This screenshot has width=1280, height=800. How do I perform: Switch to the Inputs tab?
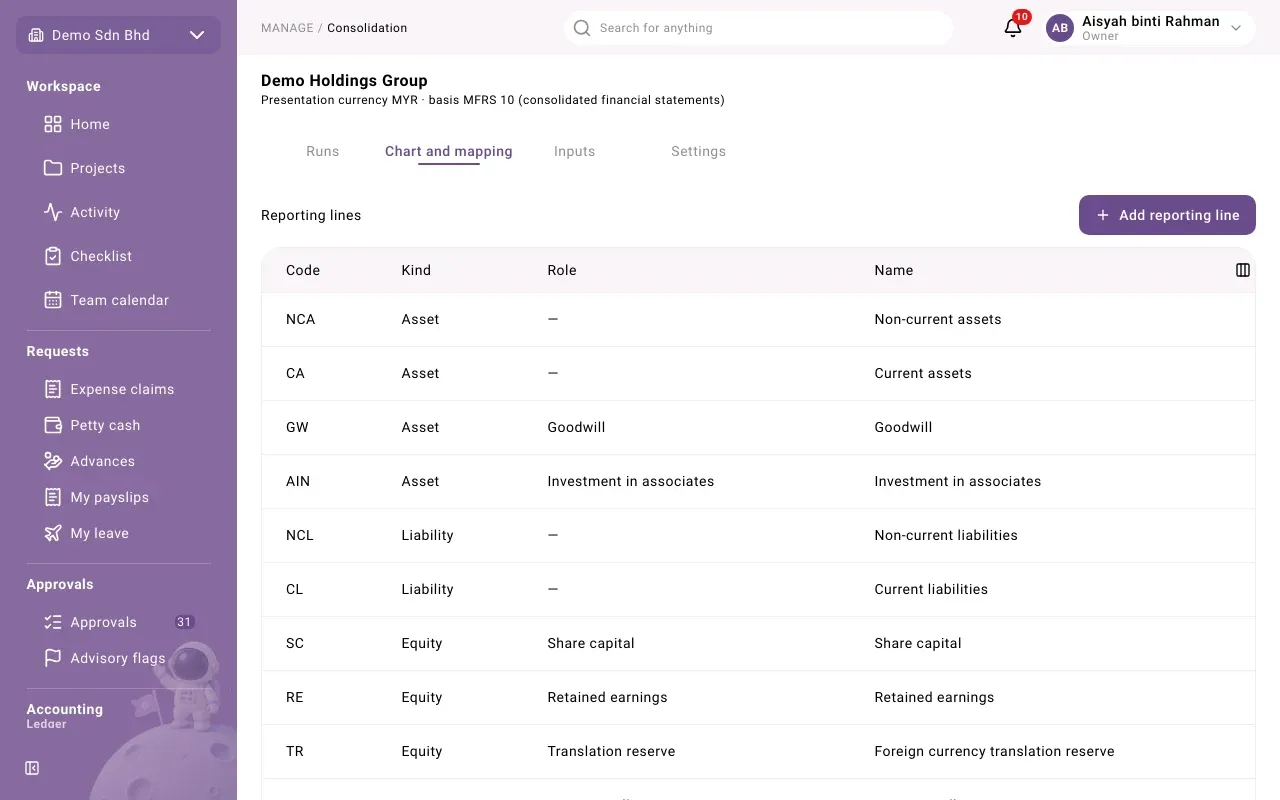click(575, 151)
